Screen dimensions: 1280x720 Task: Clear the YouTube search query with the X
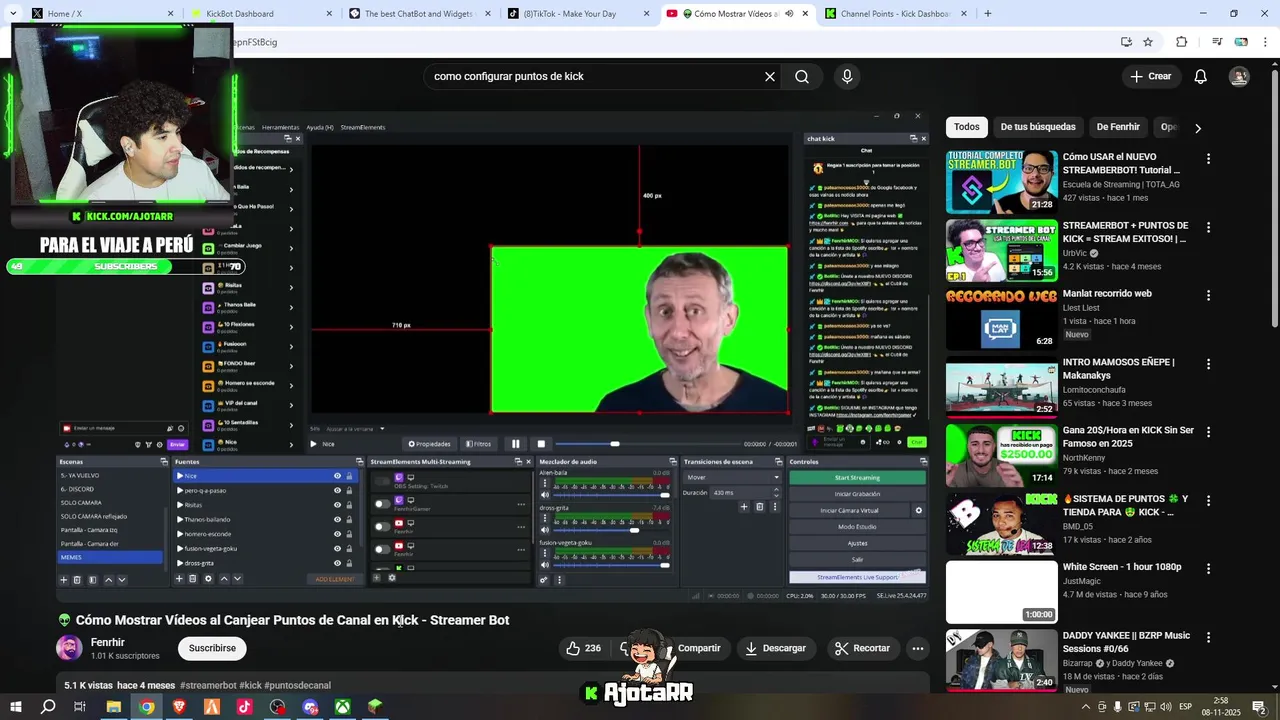coord(770,76)
